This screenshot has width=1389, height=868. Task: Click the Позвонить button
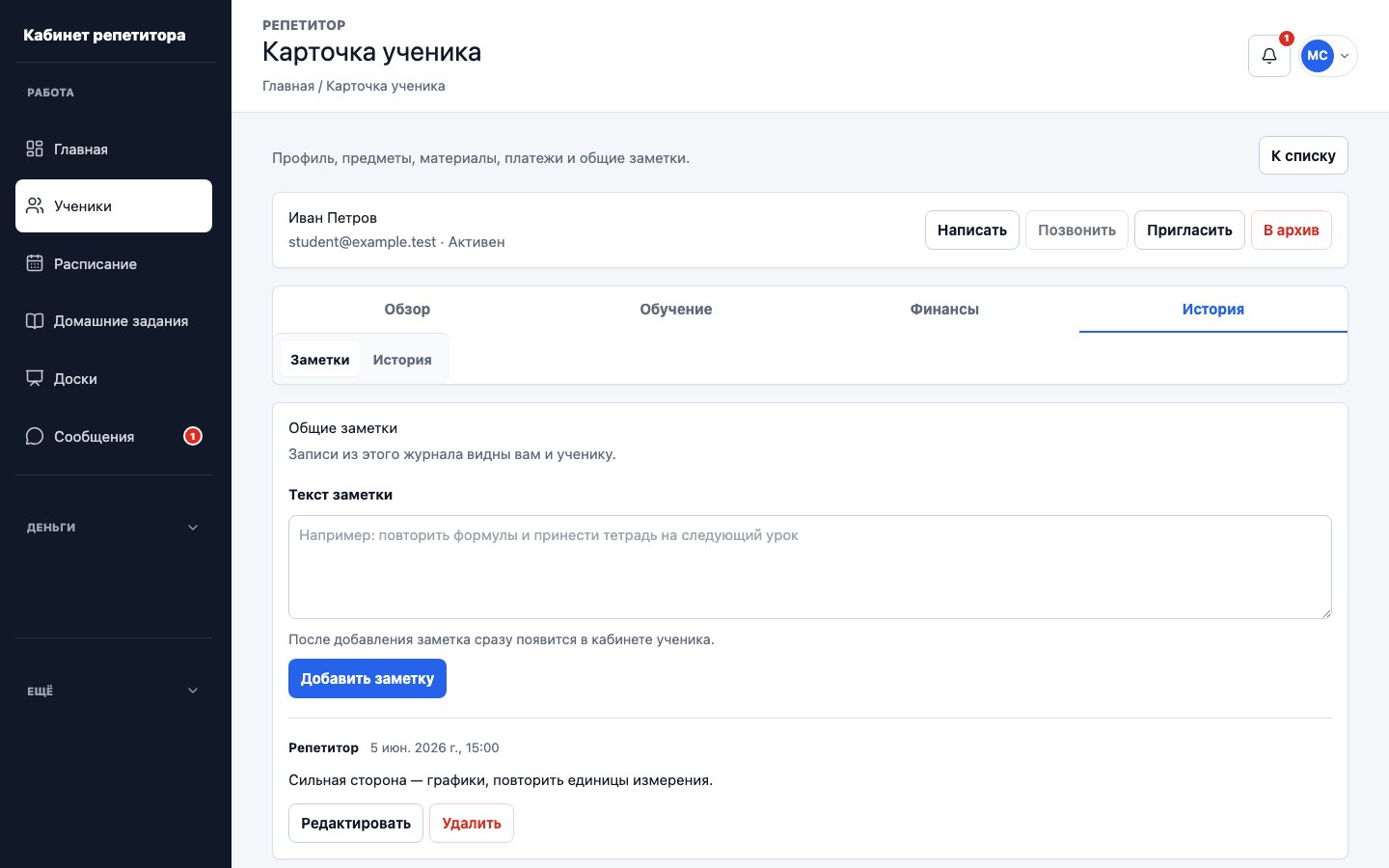[1076, 231]
